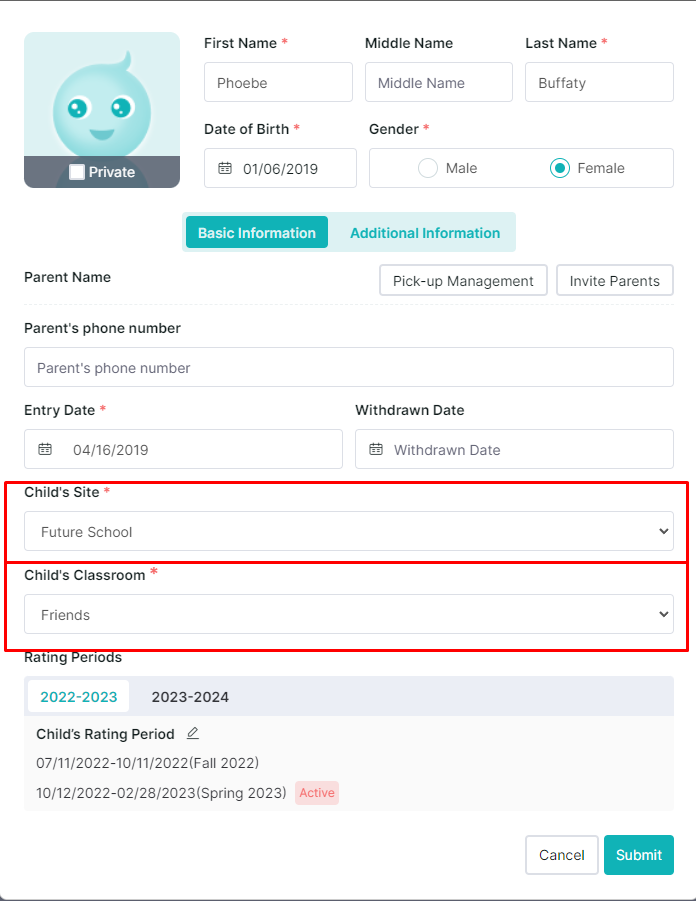Toggle the Private checkbox on avatar
Viewport: 696px width, 901px height.
[x=77, y=172]
